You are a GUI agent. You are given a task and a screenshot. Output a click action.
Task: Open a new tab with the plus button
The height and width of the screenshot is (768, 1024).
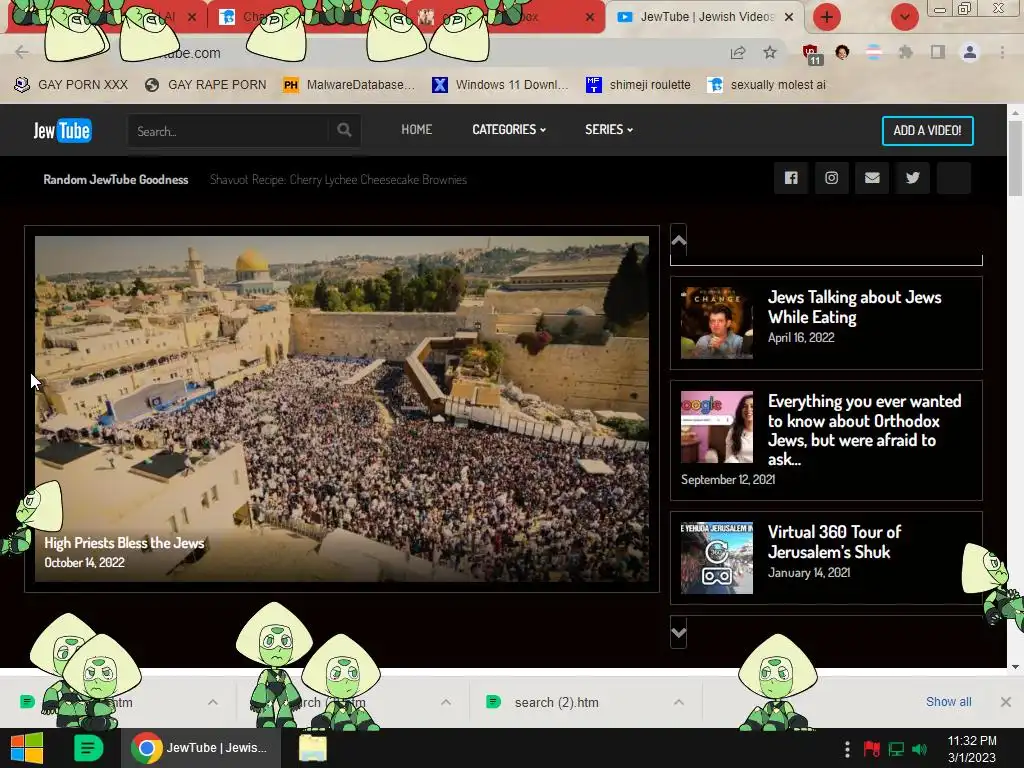click(x=826, y=17)
